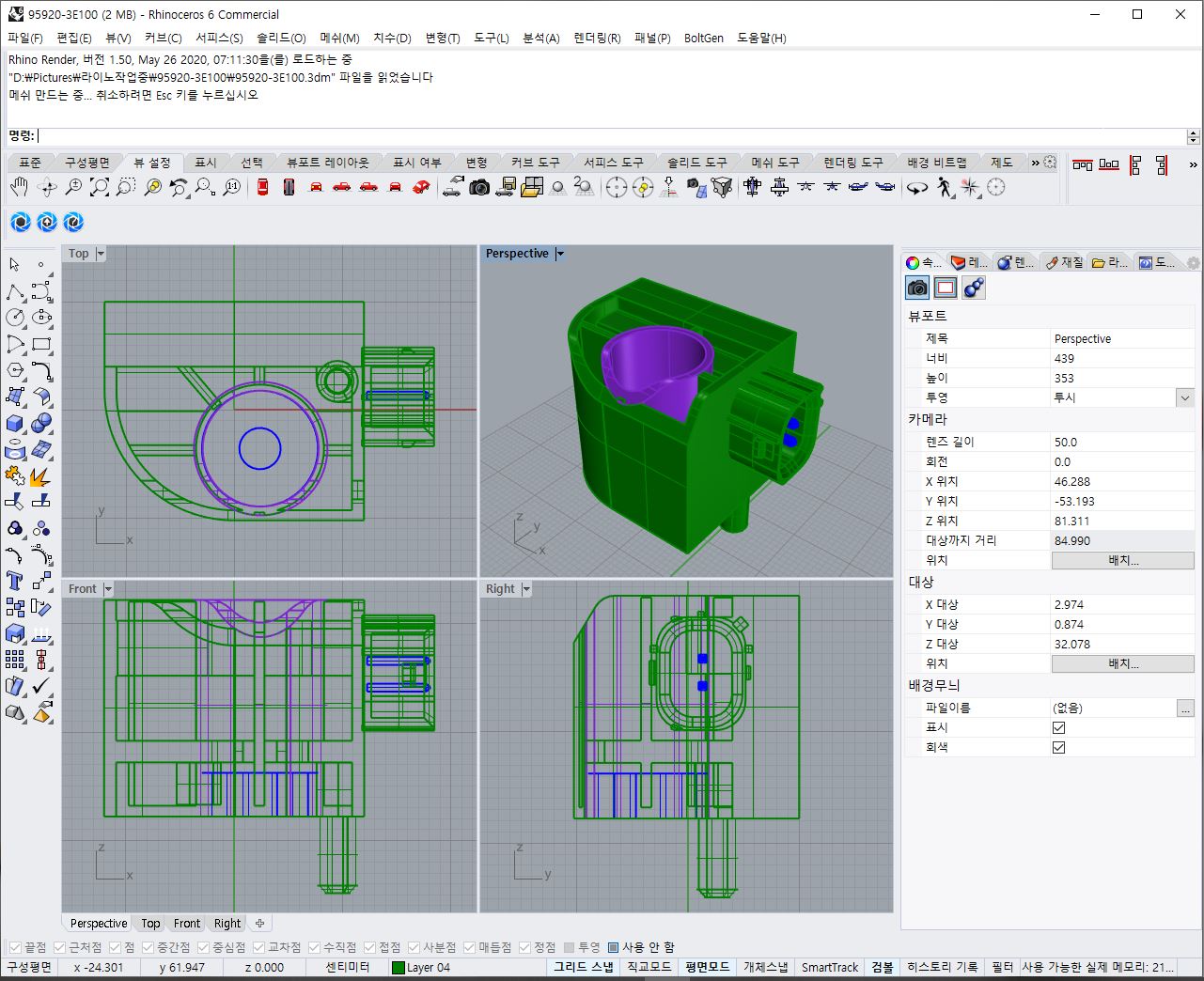The height and width of the screenshot is (981, 1204).
Task: Click the Layer 04 green color swatch
Action: pyautogui.click(x=399, y=967)
